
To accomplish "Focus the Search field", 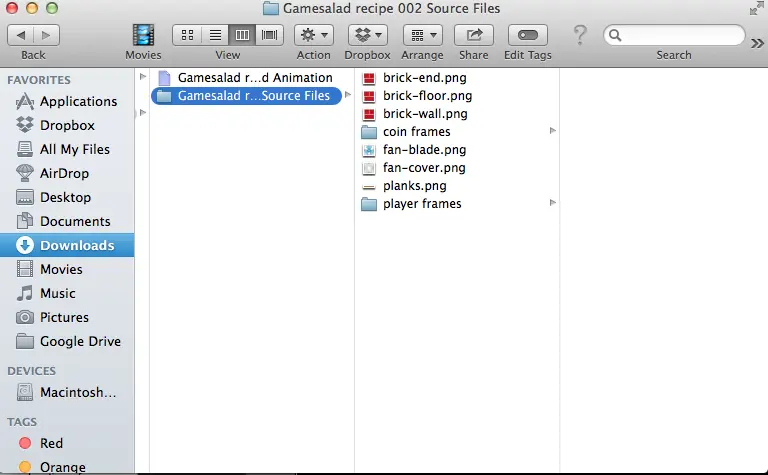I will [x=674, y=35].
